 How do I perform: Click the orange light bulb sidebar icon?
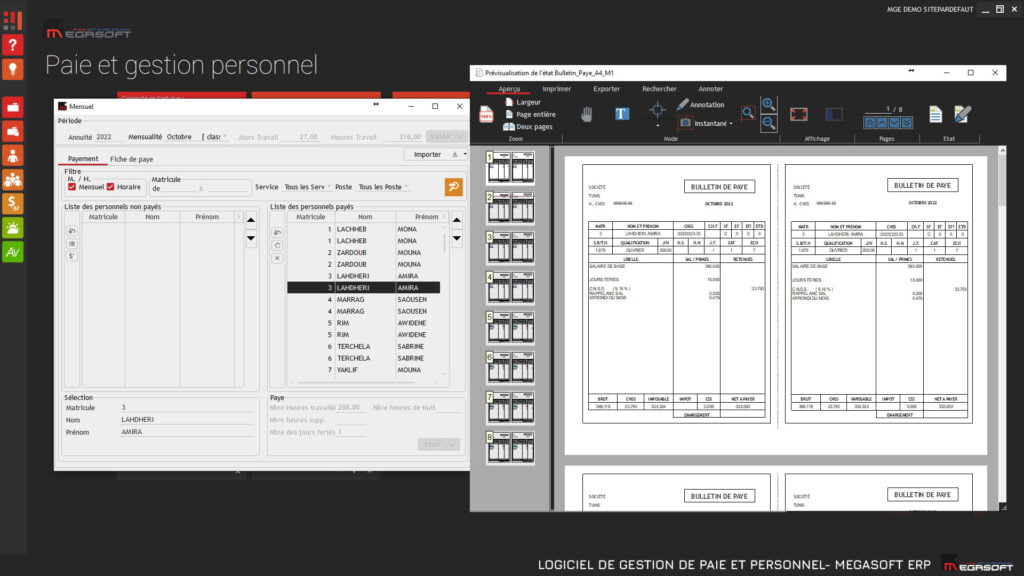[x=12, y=69]
